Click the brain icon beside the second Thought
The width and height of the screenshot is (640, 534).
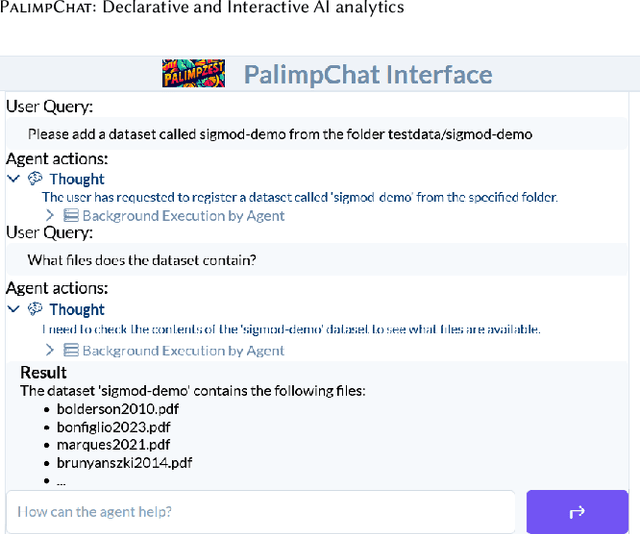[36, 309]
